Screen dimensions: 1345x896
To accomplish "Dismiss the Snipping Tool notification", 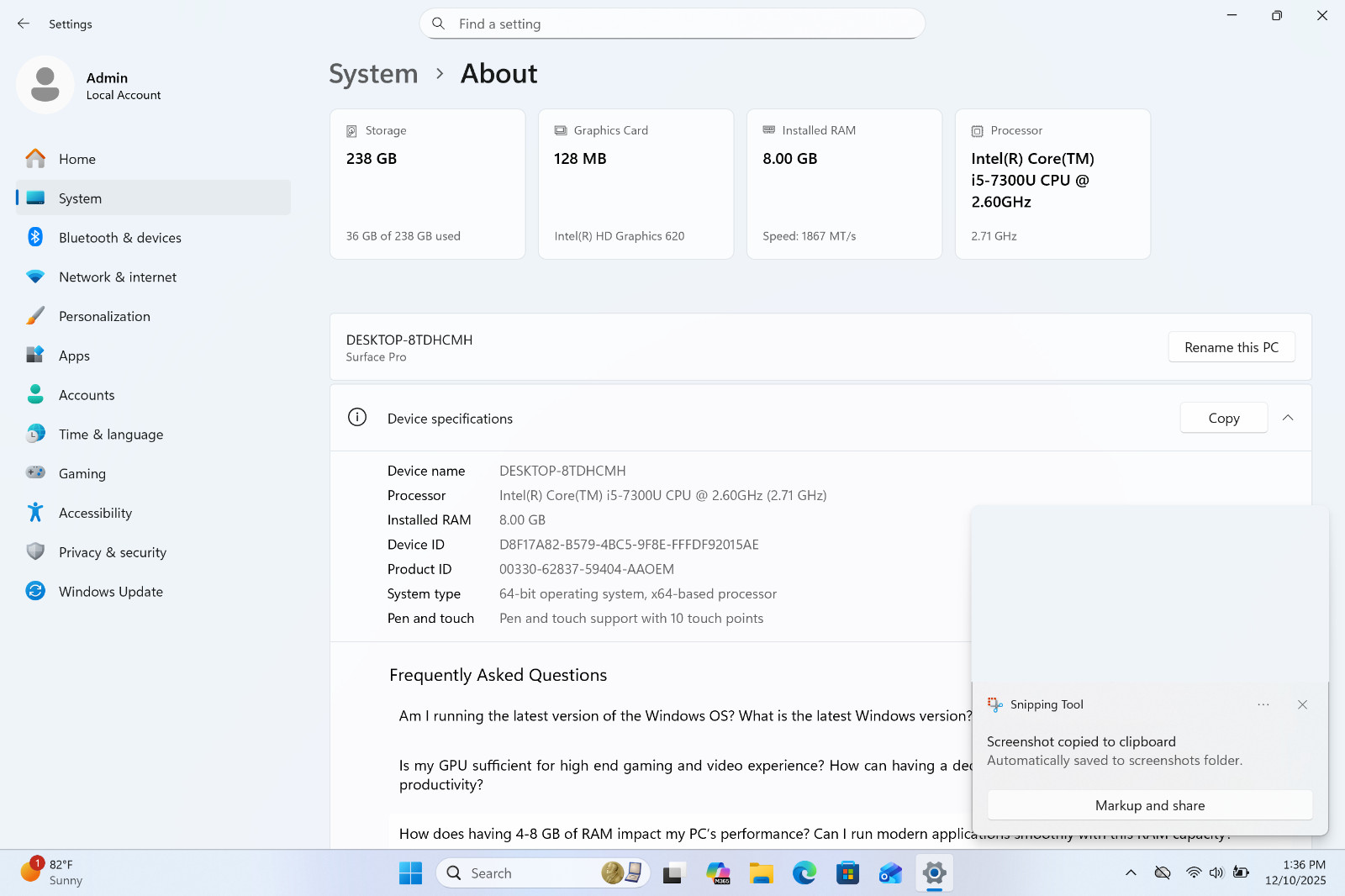I will tap(1302, 704).
